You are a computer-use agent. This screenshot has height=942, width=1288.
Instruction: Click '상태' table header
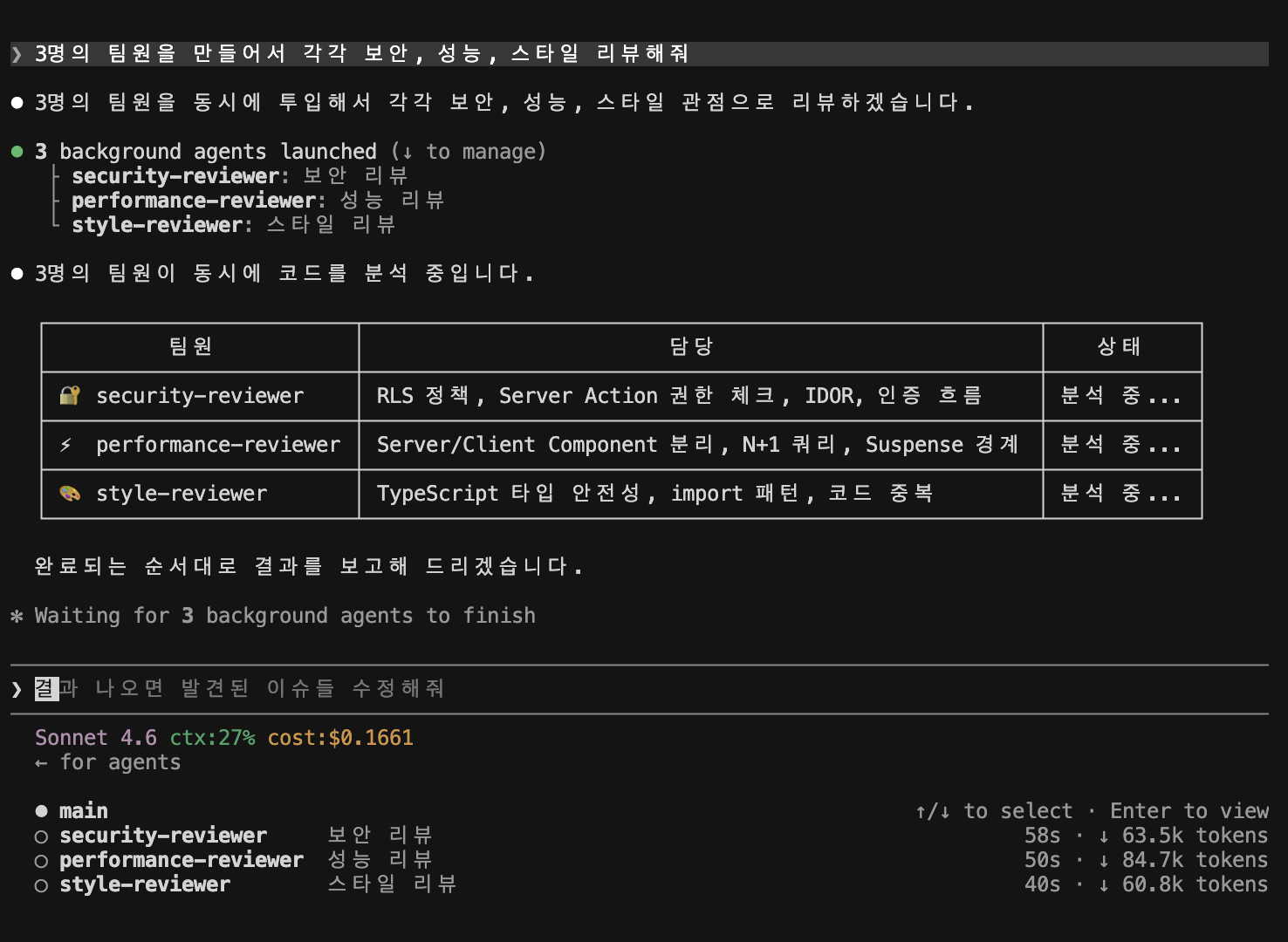pyautogui.click(x=1120, y=347)
